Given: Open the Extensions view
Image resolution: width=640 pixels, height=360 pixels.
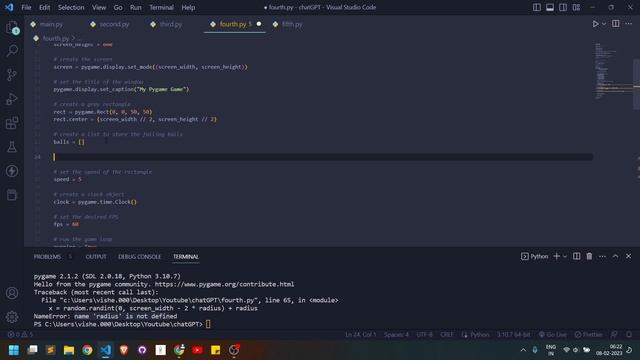Looking at the screenshot, I should tap(12, 123).
